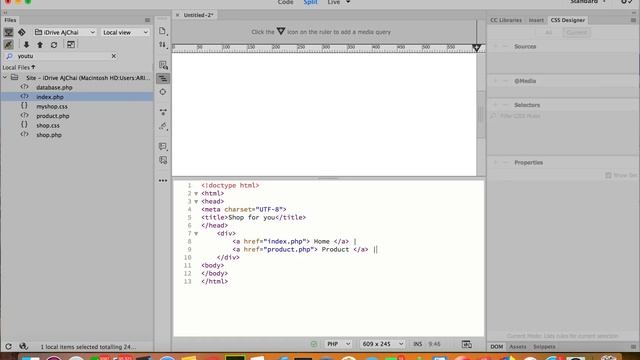Switch to the DOM tab

496,347
